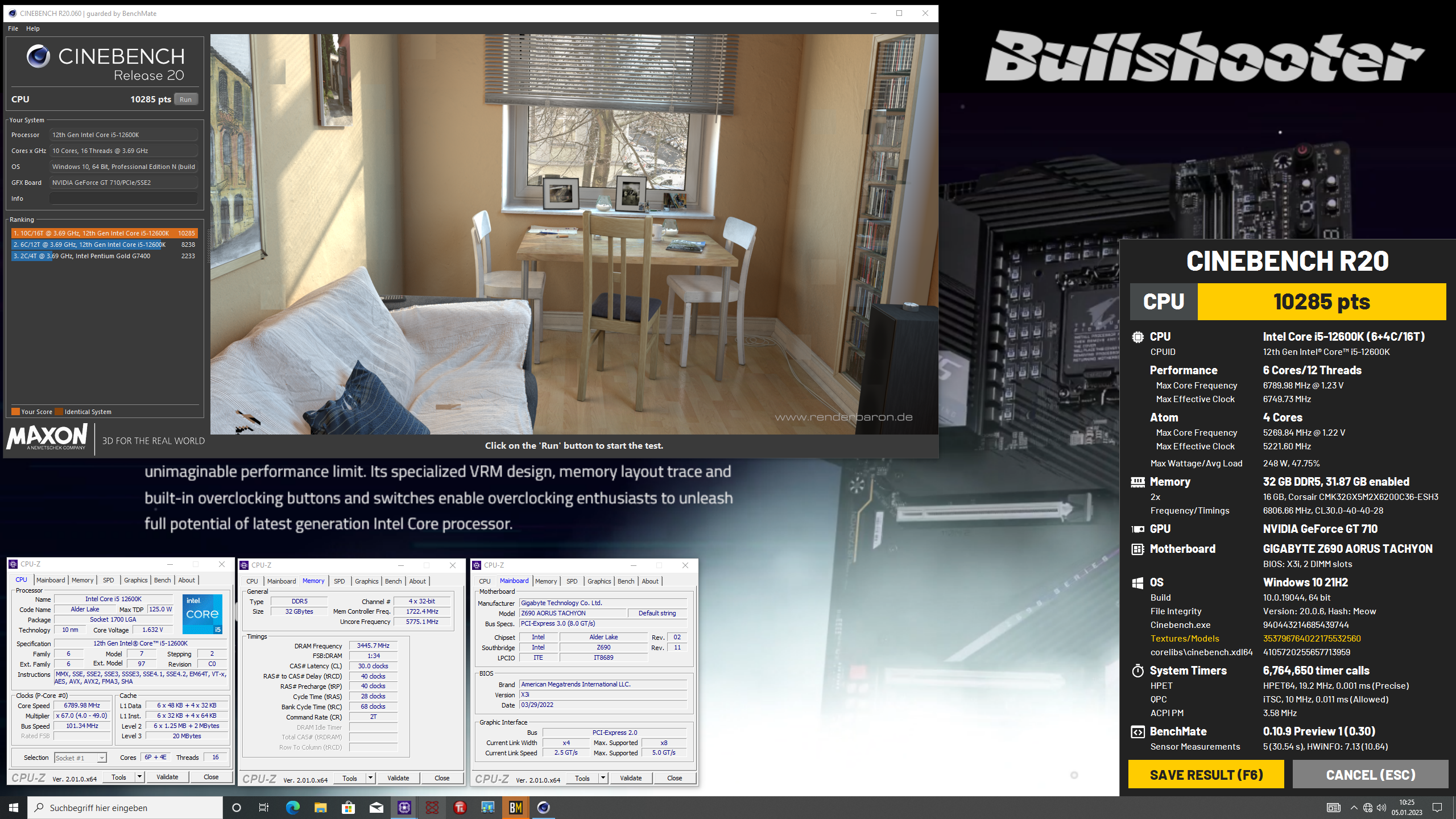
Task: Open the notification center icon
Action: 1437,808
